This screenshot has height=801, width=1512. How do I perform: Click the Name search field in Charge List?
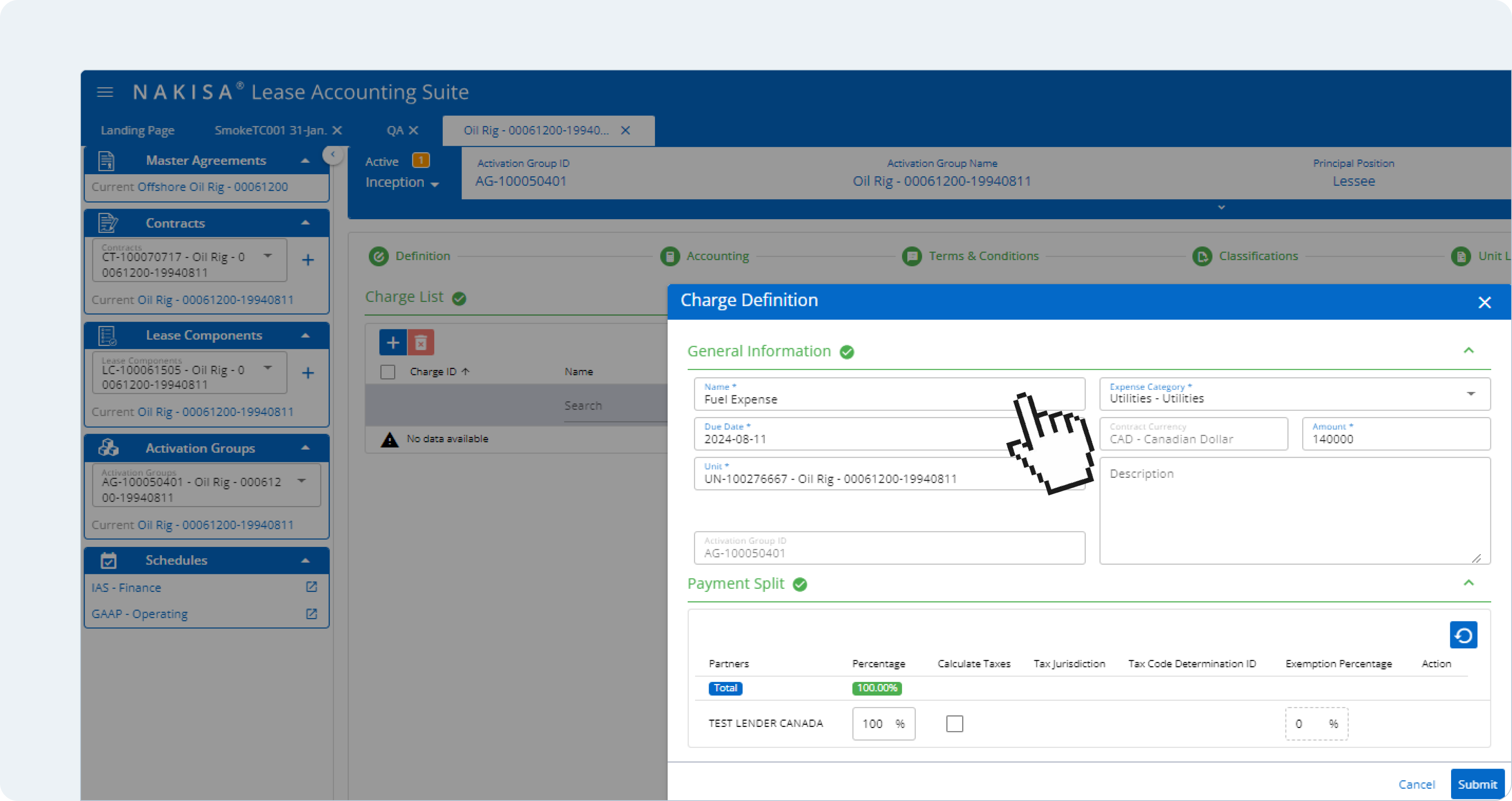point(615,406)
